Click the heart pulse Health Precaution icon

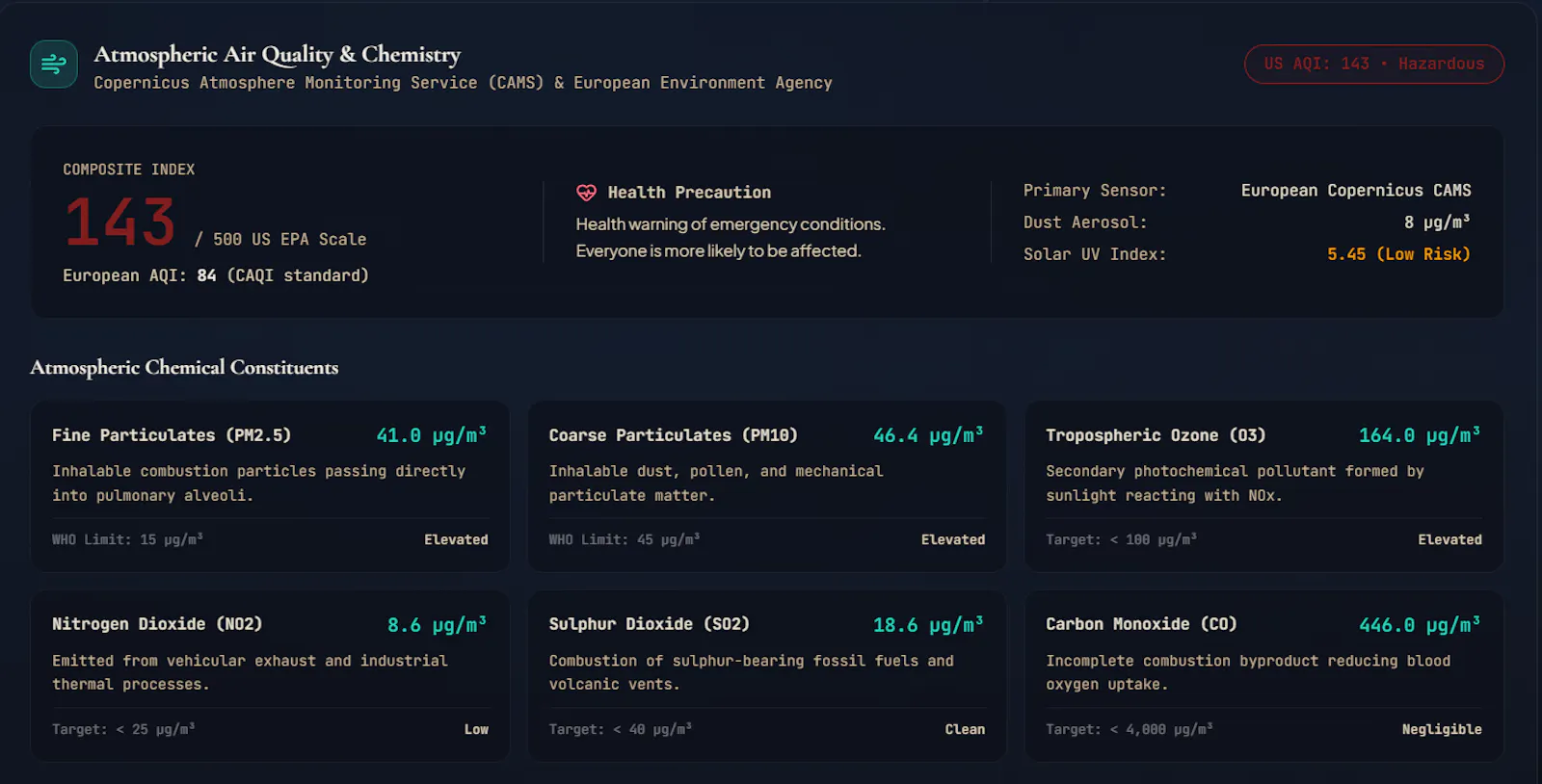(x=586, y=193)
